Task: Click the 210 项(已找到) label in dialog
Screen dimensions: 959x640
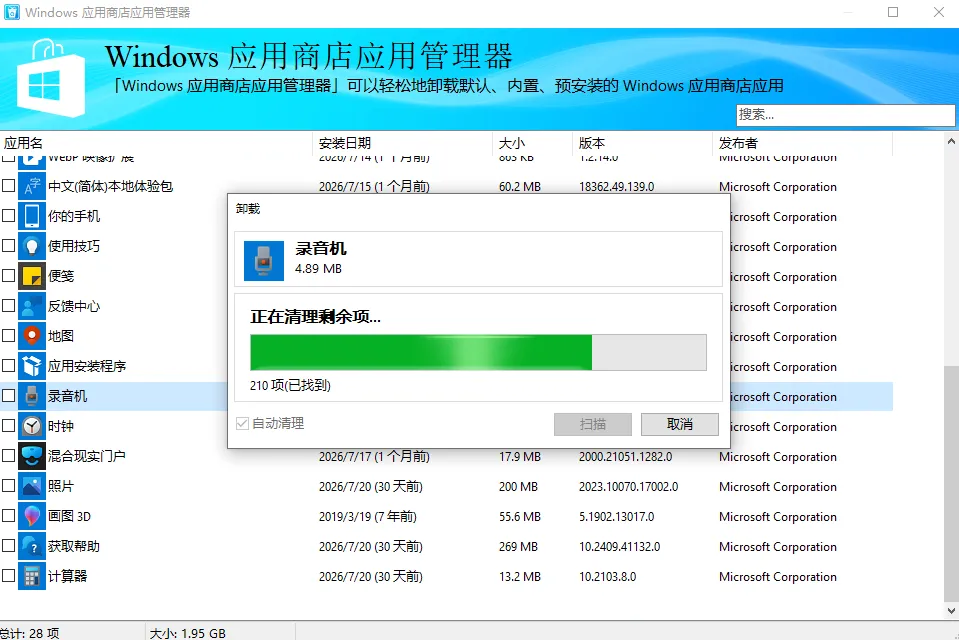Action: click(x=291, y=385)
